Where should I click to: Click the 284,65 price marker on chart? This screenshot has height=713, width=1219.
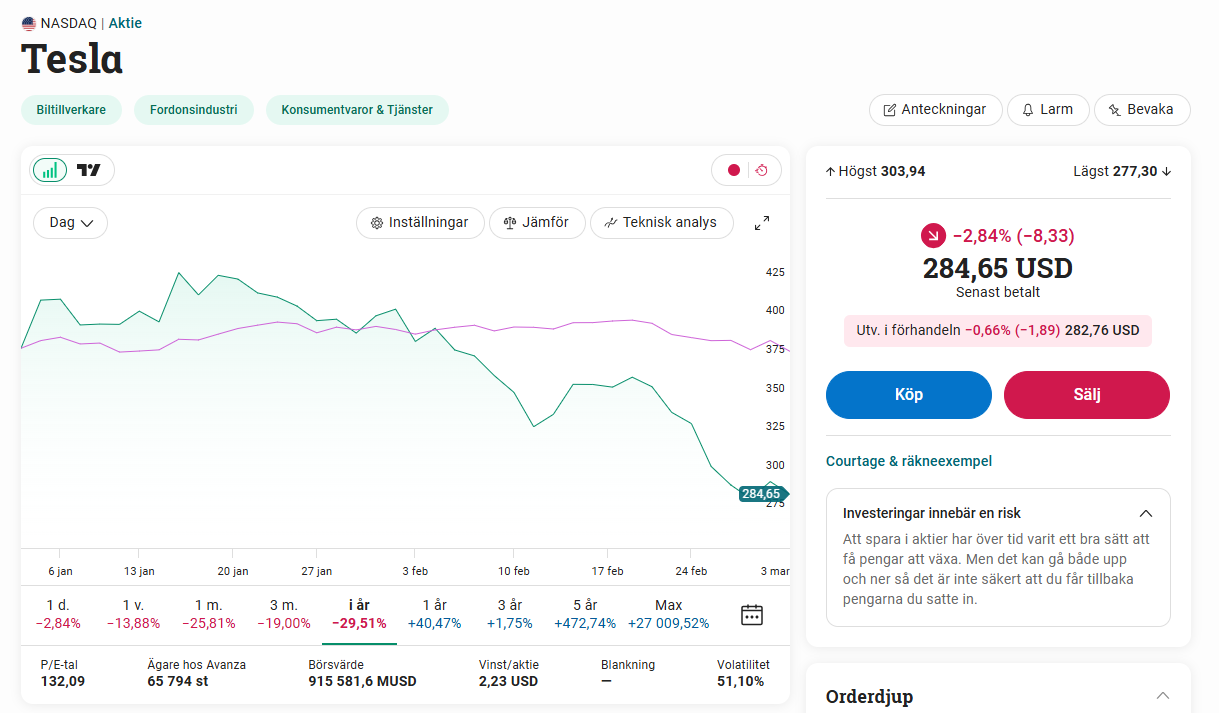point(763,494)
